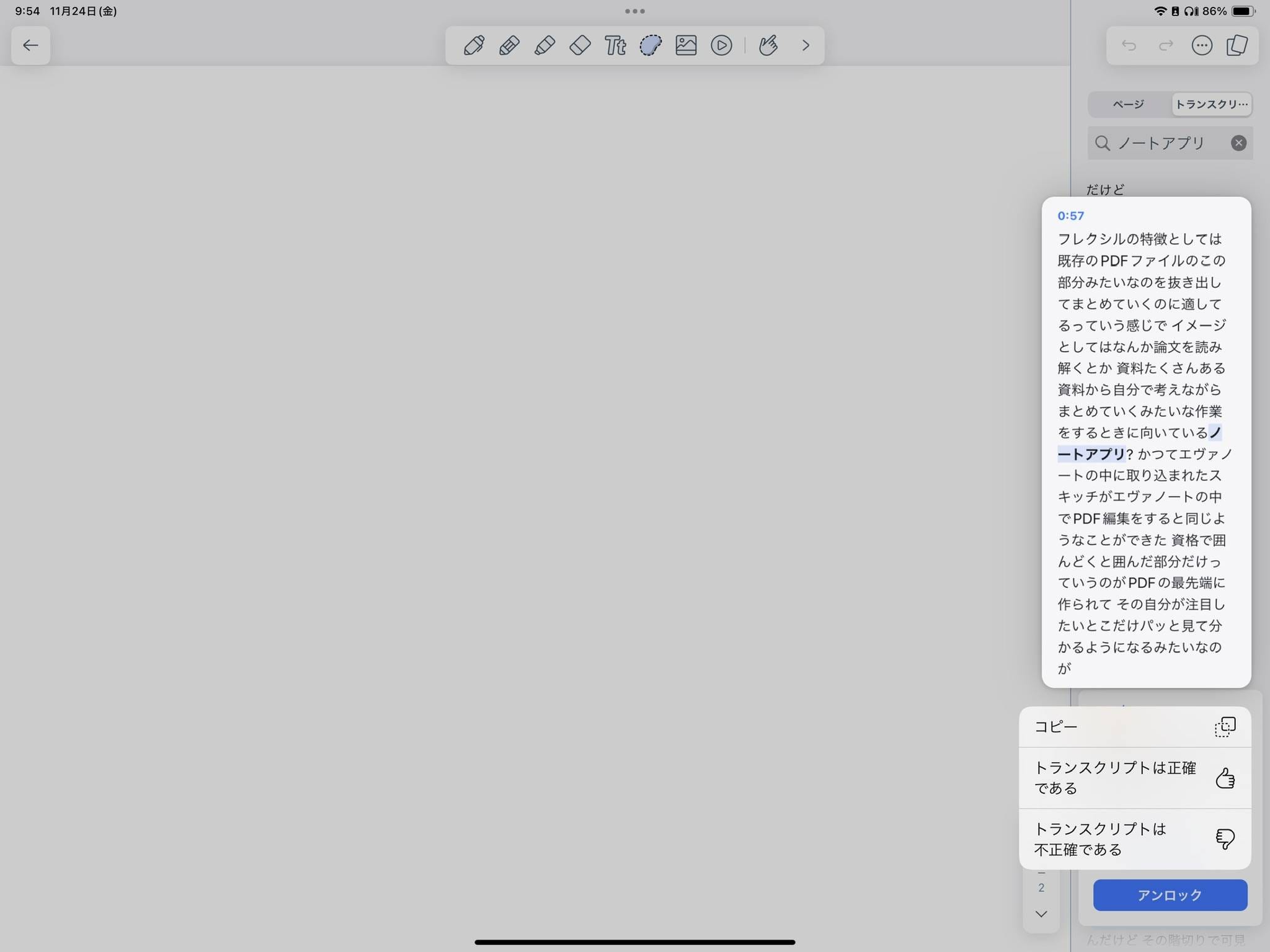The height and width of the screenshot is (952, 1270).
Task: Click the 0:57 timestamp link
Action: (1071, 216)
